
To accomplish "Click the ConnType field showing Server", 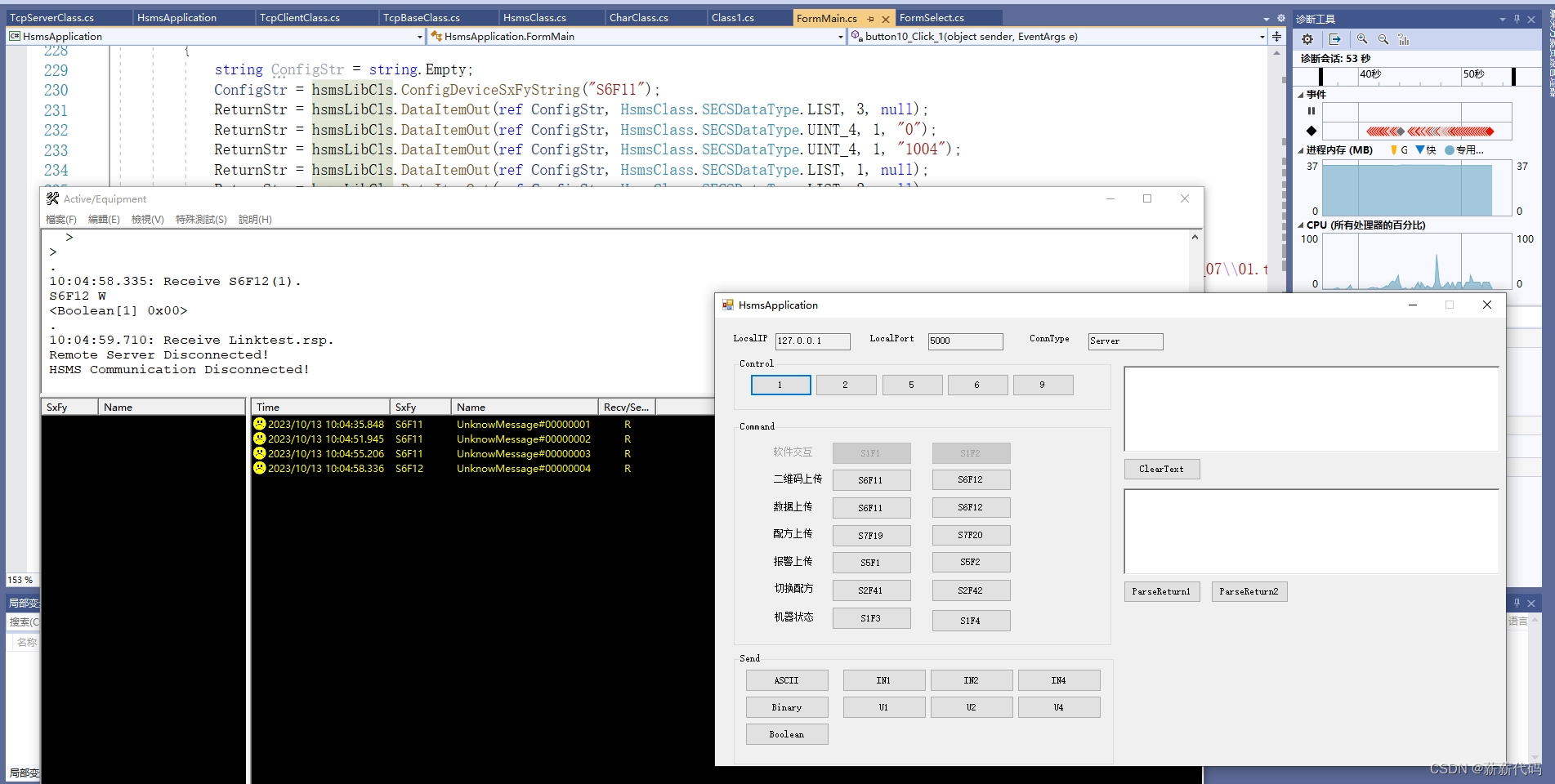I will pyautogui.click(x=1125, y=341).
